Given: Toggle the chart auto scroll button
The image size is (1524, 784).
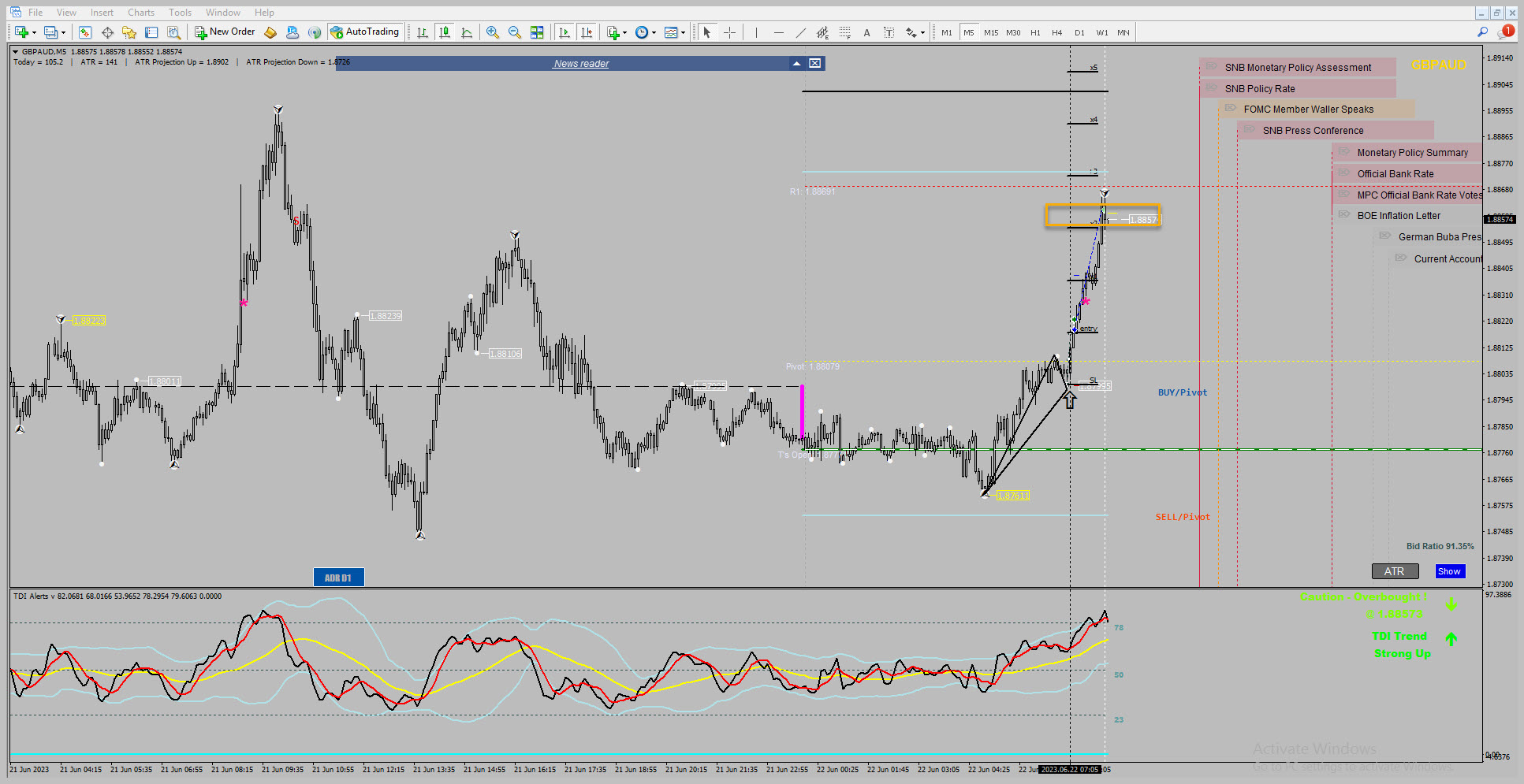Looking at the screenshot, I should click(565, 32).
